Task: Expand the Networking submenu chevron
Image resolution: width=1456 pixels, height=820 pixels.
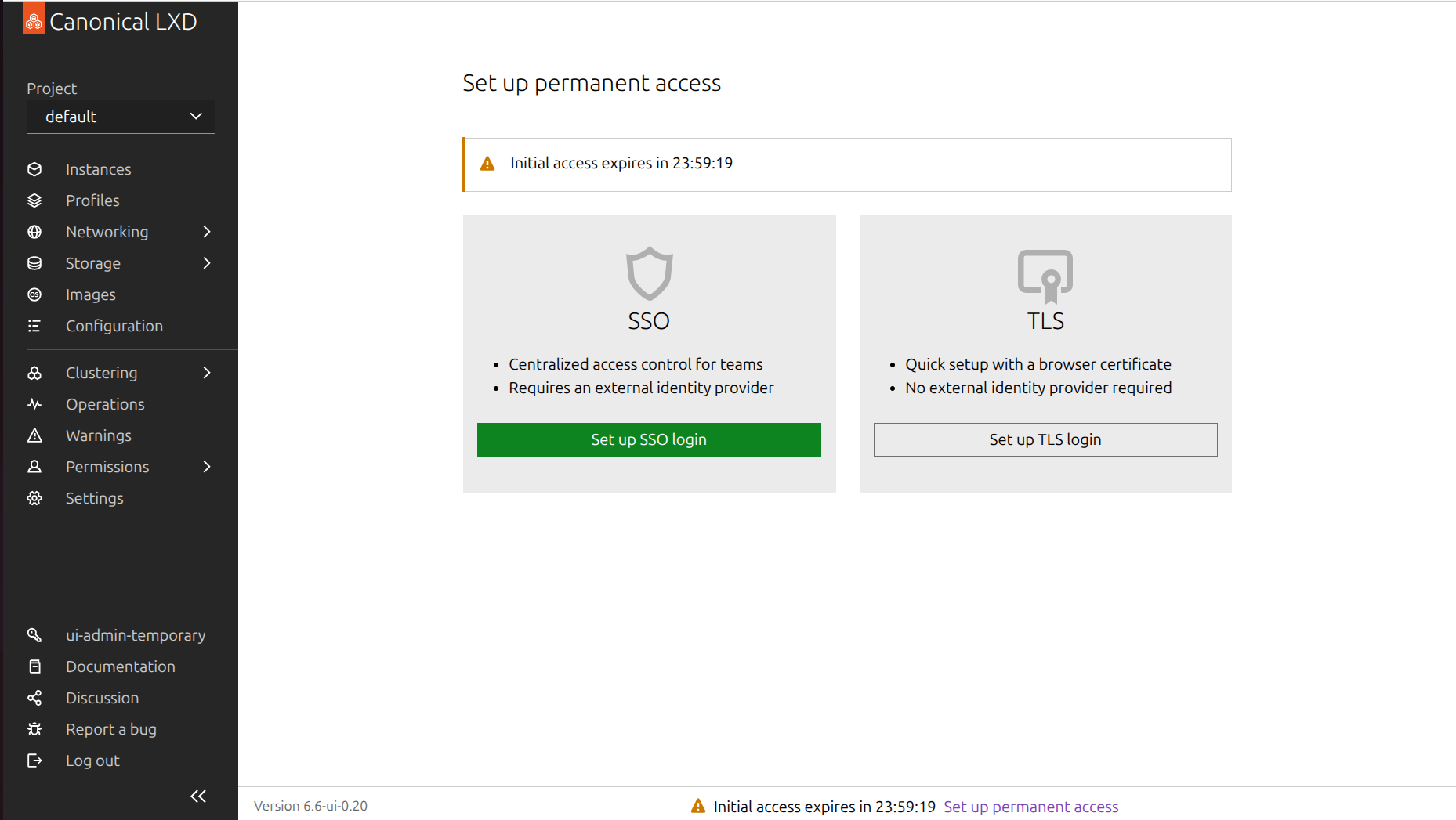Action: pos(207,232)
